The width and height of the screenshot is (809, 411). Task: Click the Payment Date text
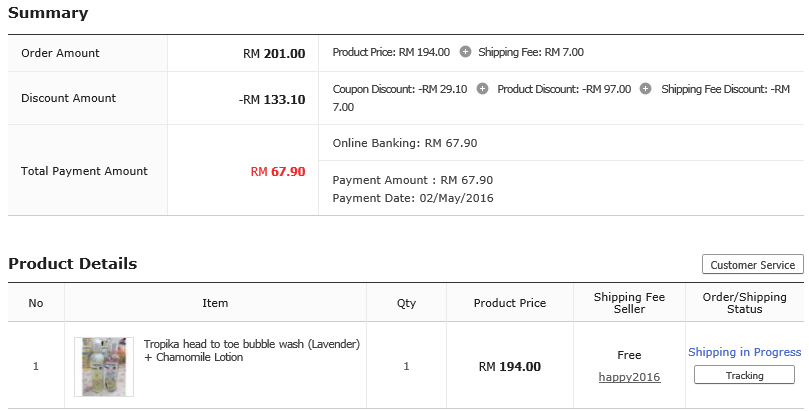pyautogui.click(x=413, y=198)
